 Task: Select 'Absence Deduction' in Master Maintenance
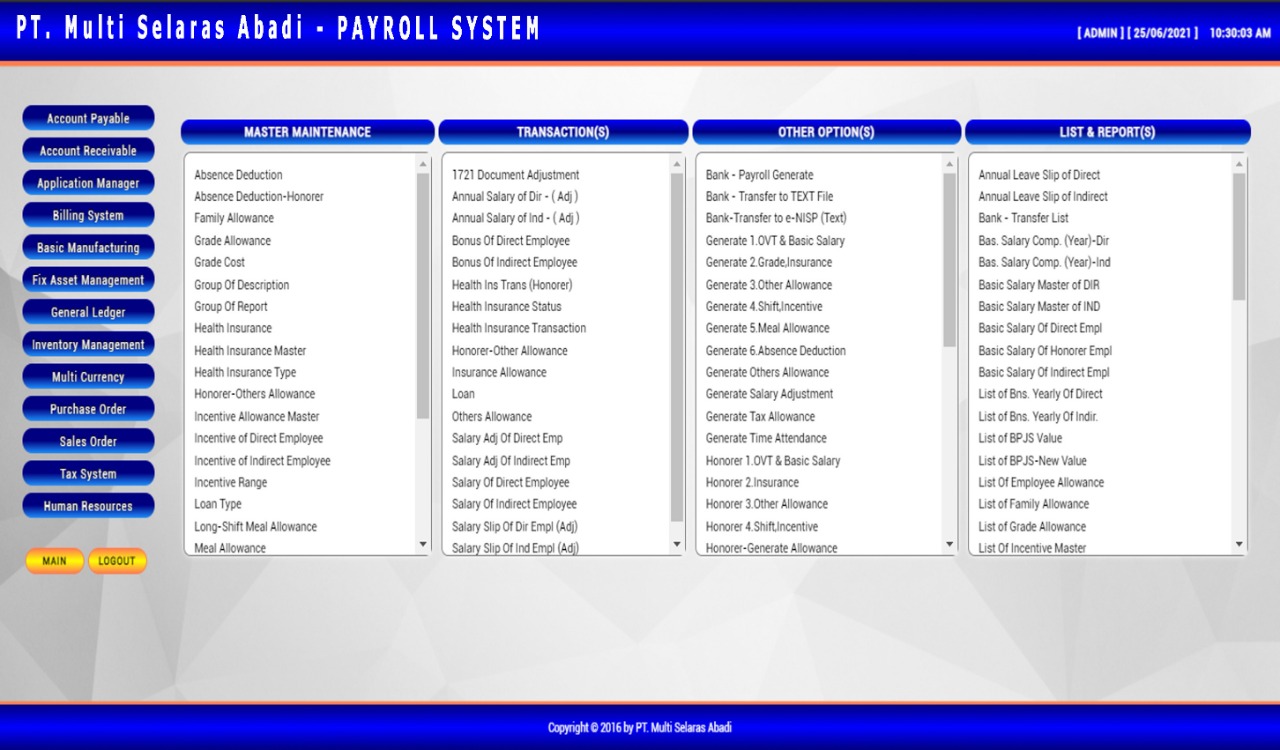click(x=238, y=175)
